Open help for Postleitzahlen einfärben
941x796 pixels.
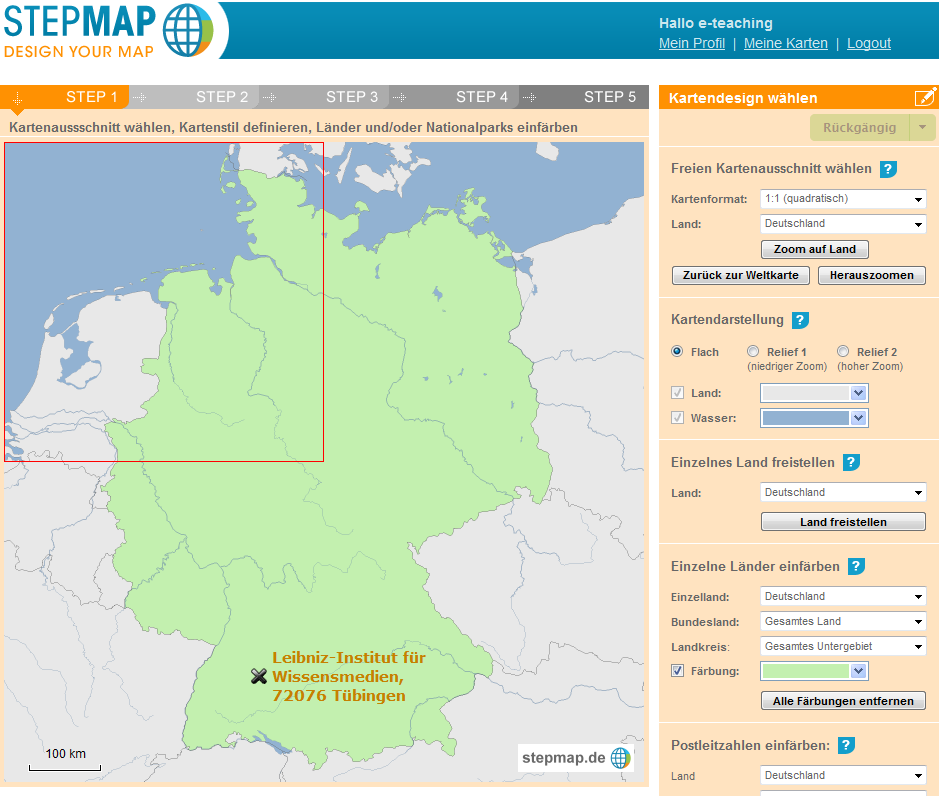tap(846, 745)
